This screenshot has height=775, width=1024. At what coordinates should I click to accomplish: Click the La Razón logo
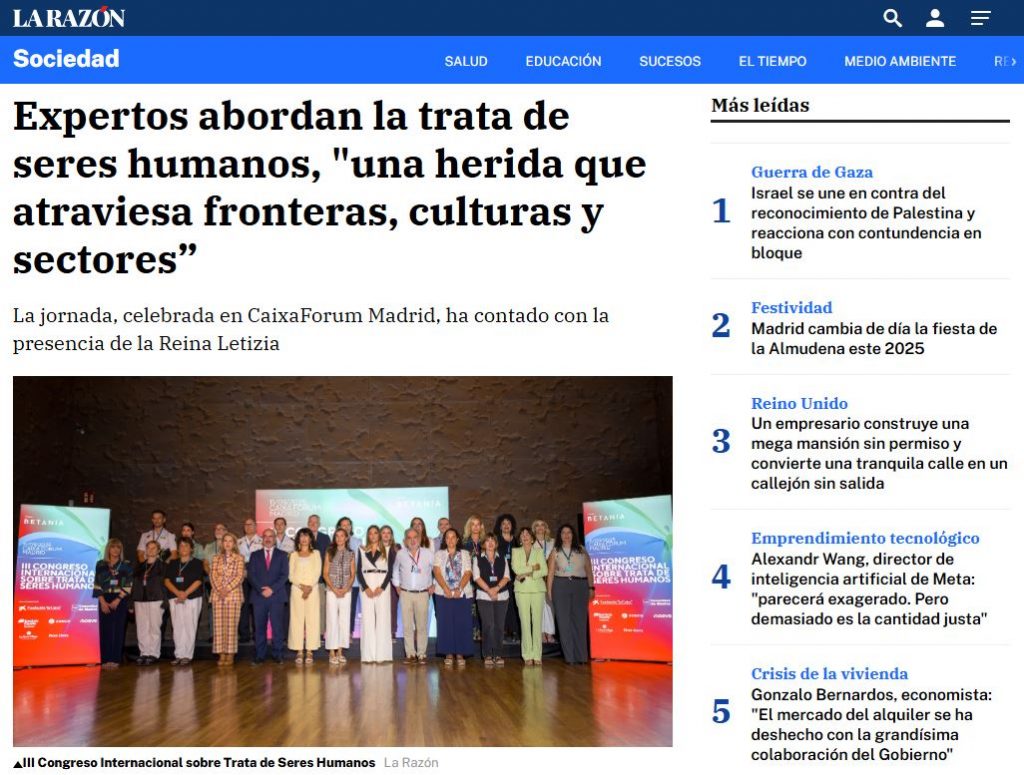tap(69, 18)
